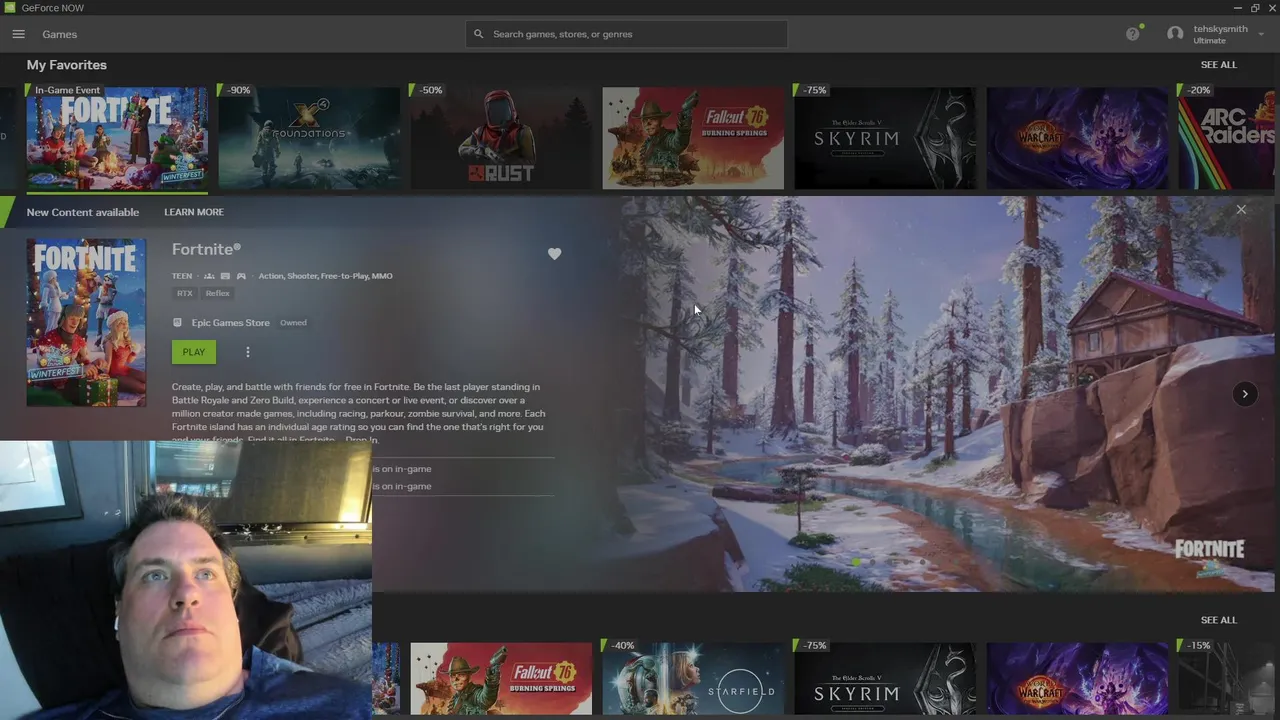This screenshot has height=720, width=1280.
Task: Advance screenshot carousel with next arrow
Action: click(1245, 394)
